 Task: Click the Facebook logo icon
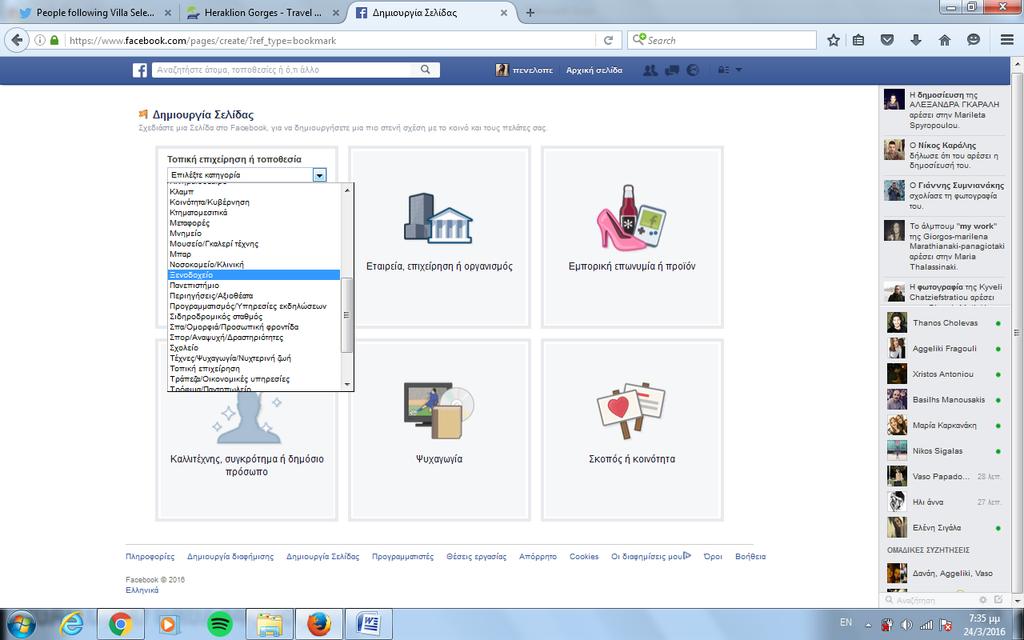[x=140, y=70]
